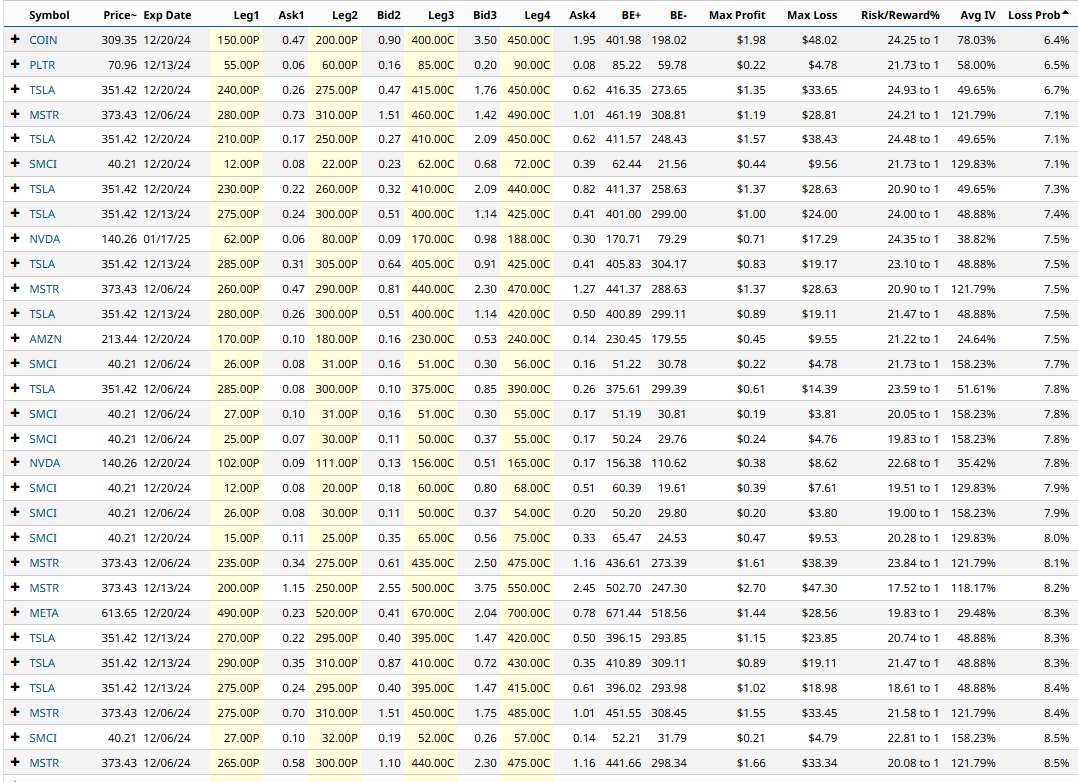Select the 518.56 BE- cell

click(669, 613)
